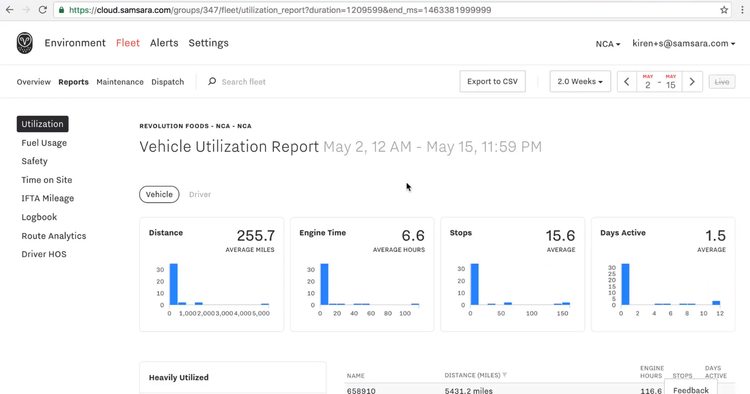Open the Driver HOS report

point(44,254)
